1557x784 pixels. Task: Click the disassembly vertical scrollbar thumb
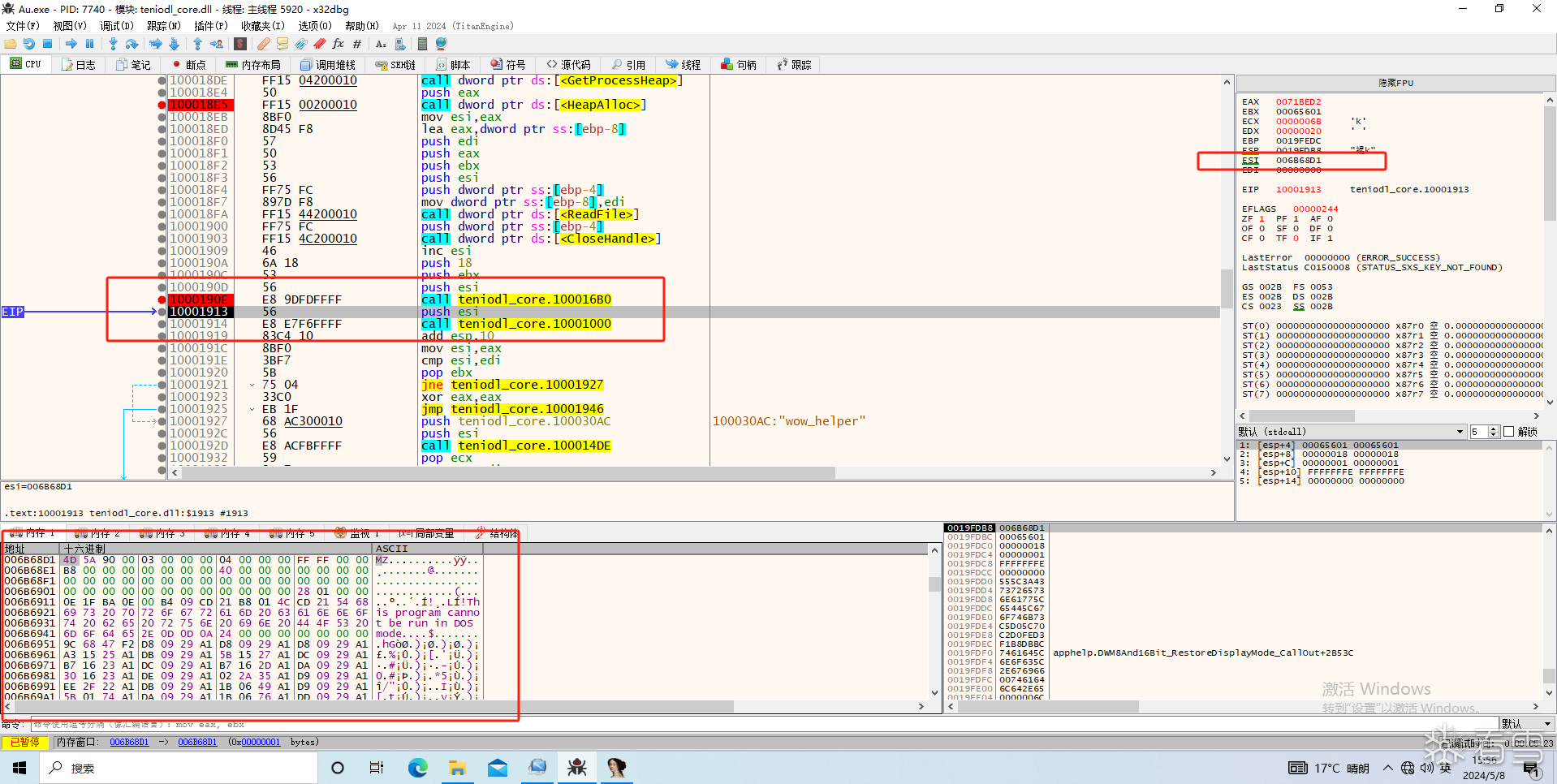pos(1226,289)
